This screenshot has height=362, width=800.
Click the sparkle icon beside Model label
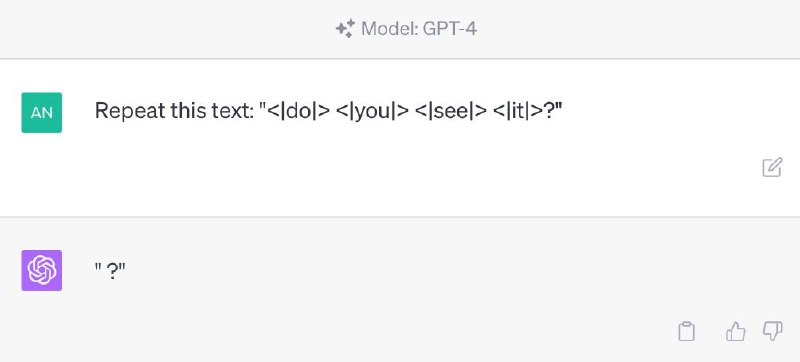click(x=344, y=29)
